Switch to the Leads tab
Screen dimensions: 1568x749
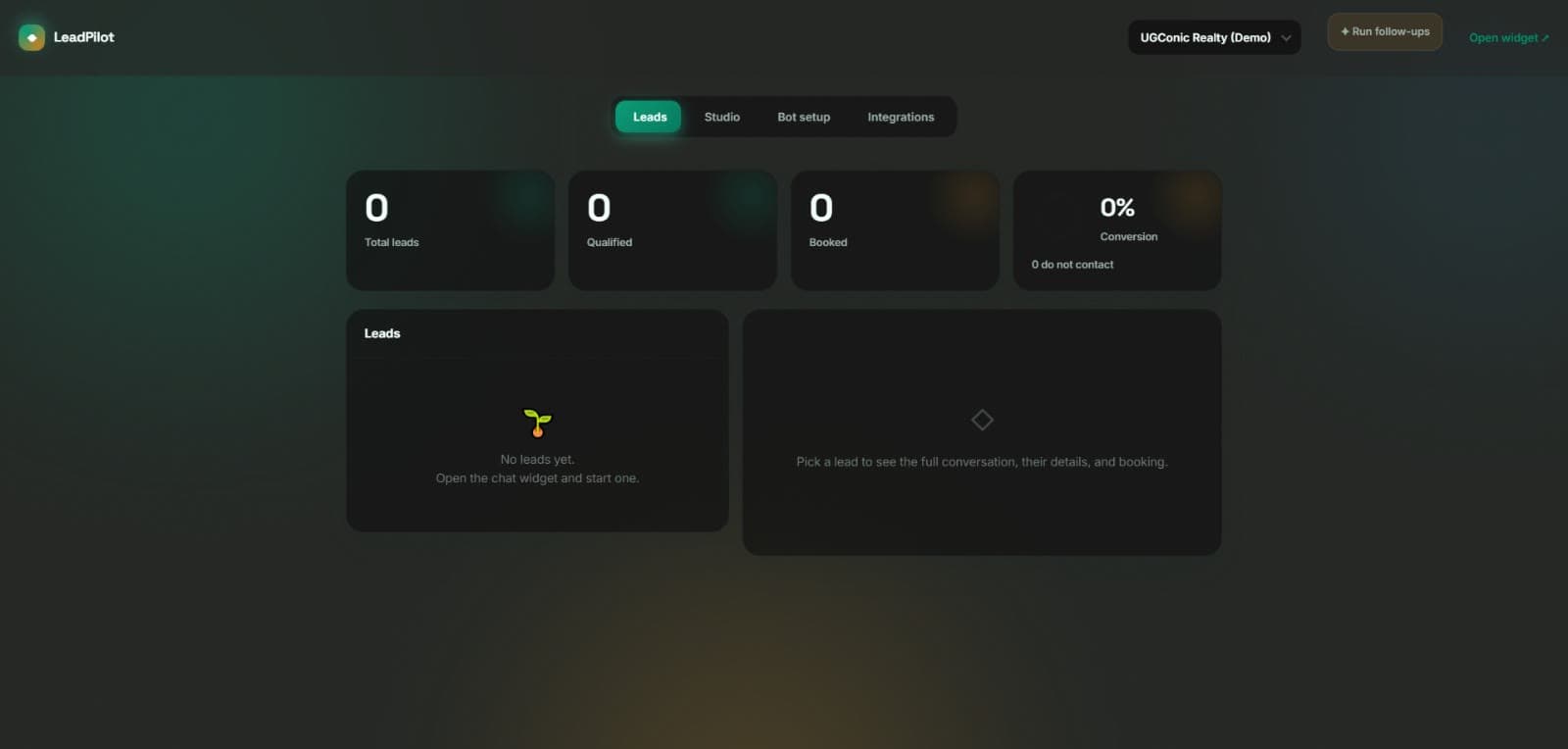pos(649,117)
